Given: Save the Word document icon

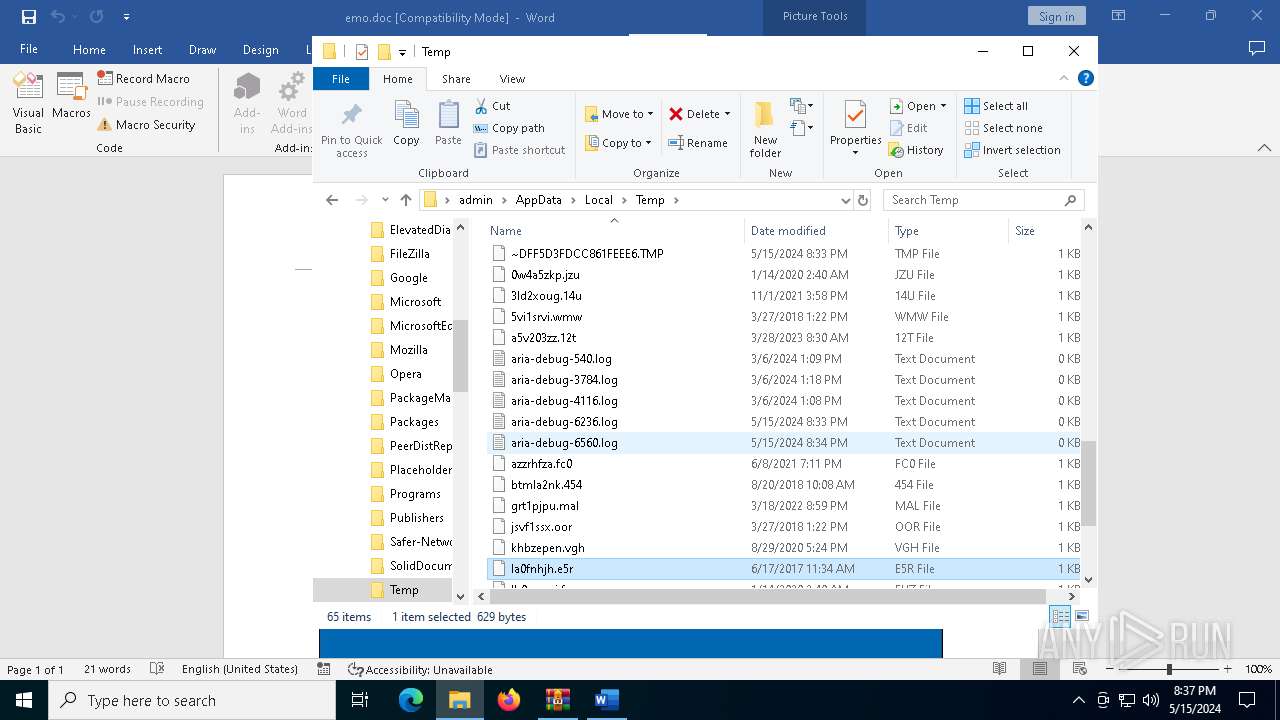Looking at the screenshot, I should pyautogui.click(x=28, y=17).
